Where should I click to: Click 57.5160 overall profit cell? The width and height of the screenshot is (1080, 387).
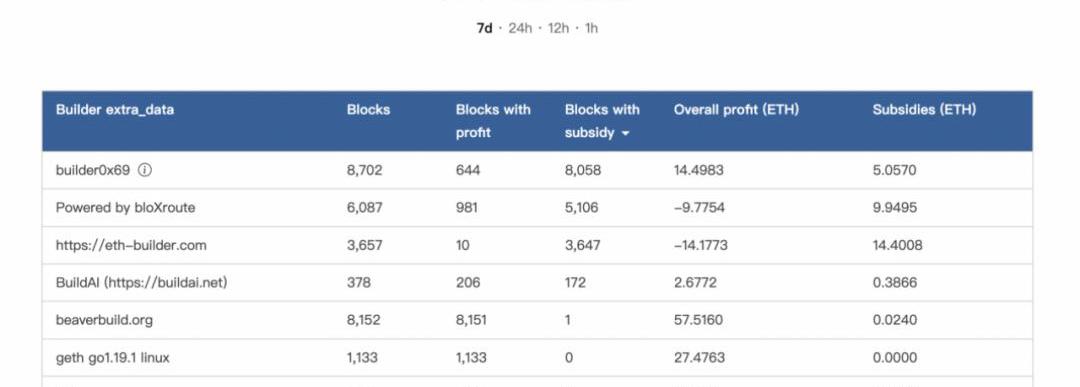[x=698, y=320]
